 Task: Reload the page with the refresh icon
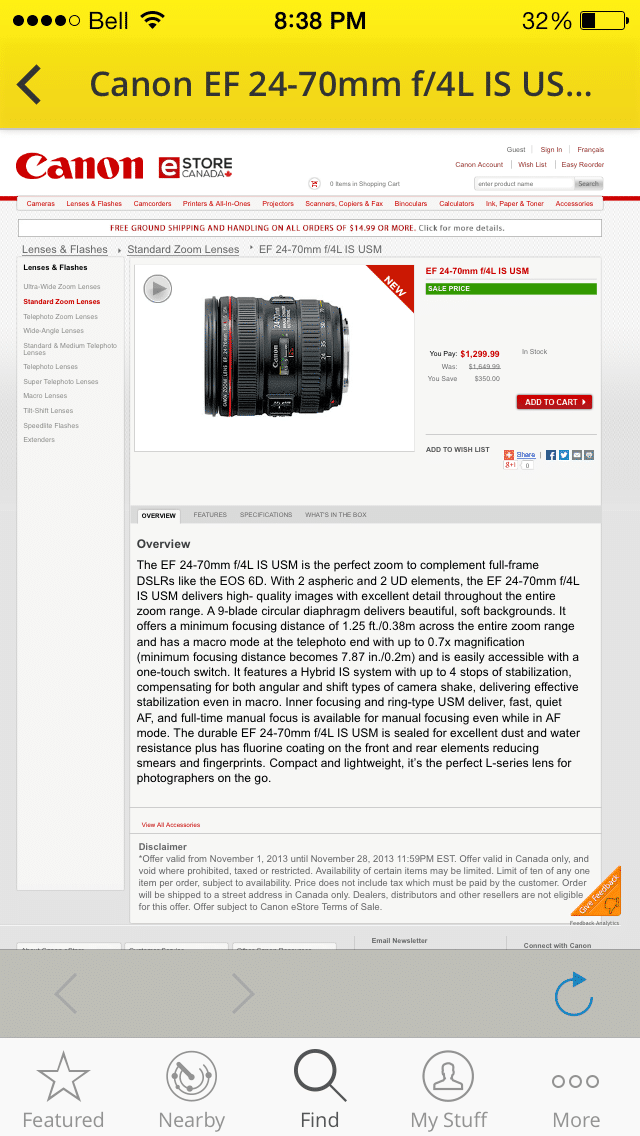pyautogui.click(x=574, y=994)
